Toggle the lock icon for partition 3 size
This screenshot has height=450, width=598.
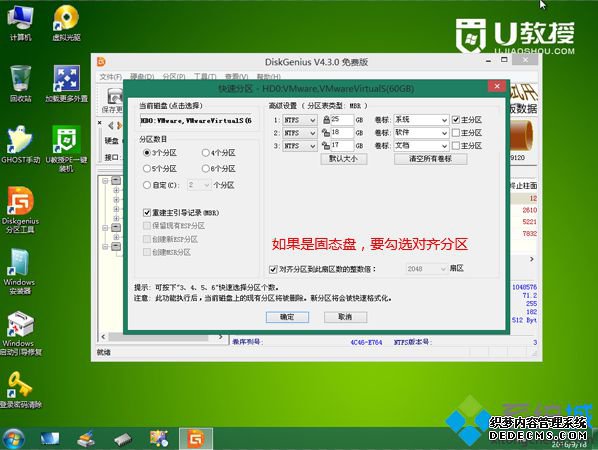(x=326, y=146)
